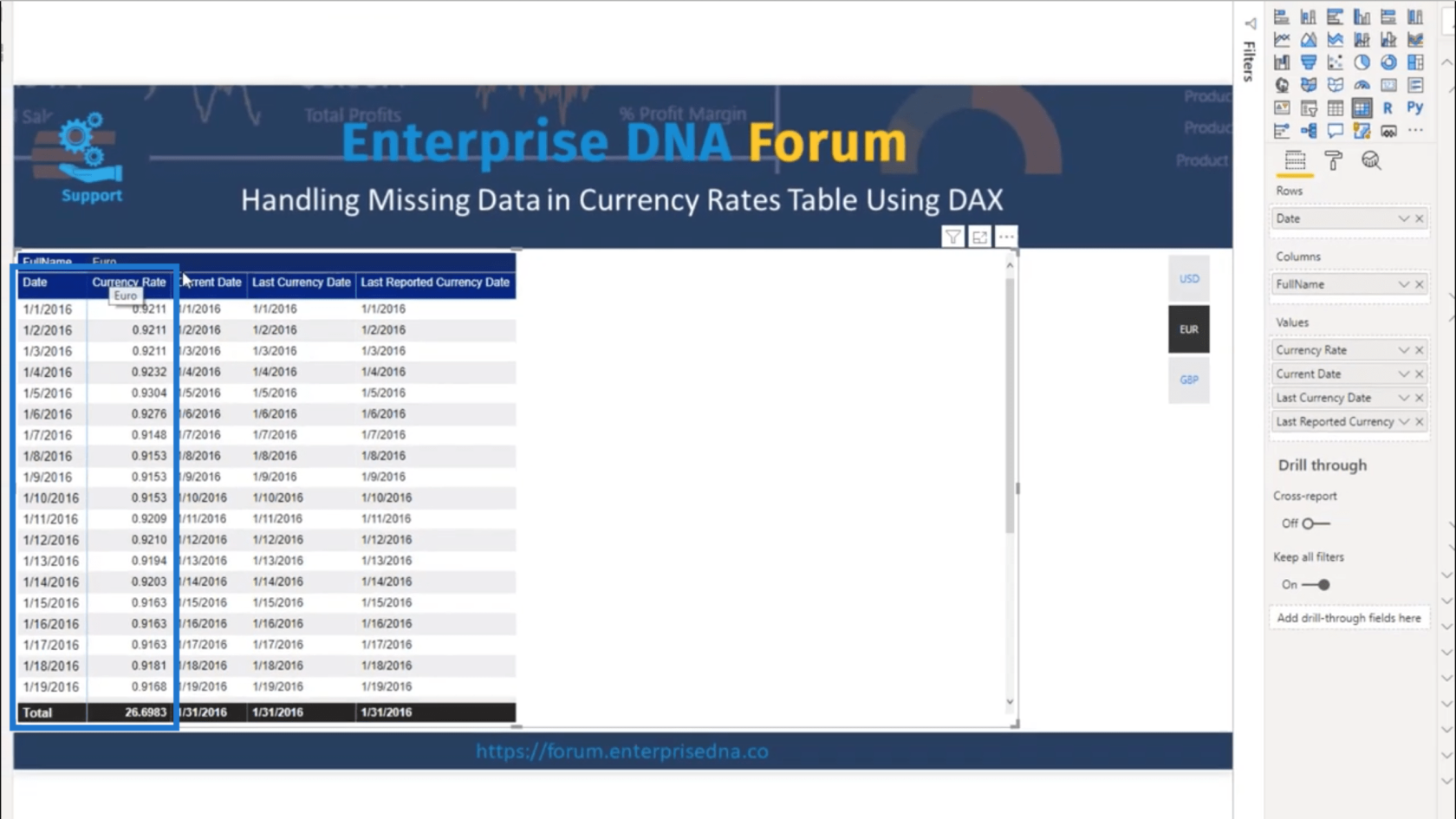This screenshot has width=1456, height=819.
Task: Select the ribbon chart visual
Action: point(1415,39)
